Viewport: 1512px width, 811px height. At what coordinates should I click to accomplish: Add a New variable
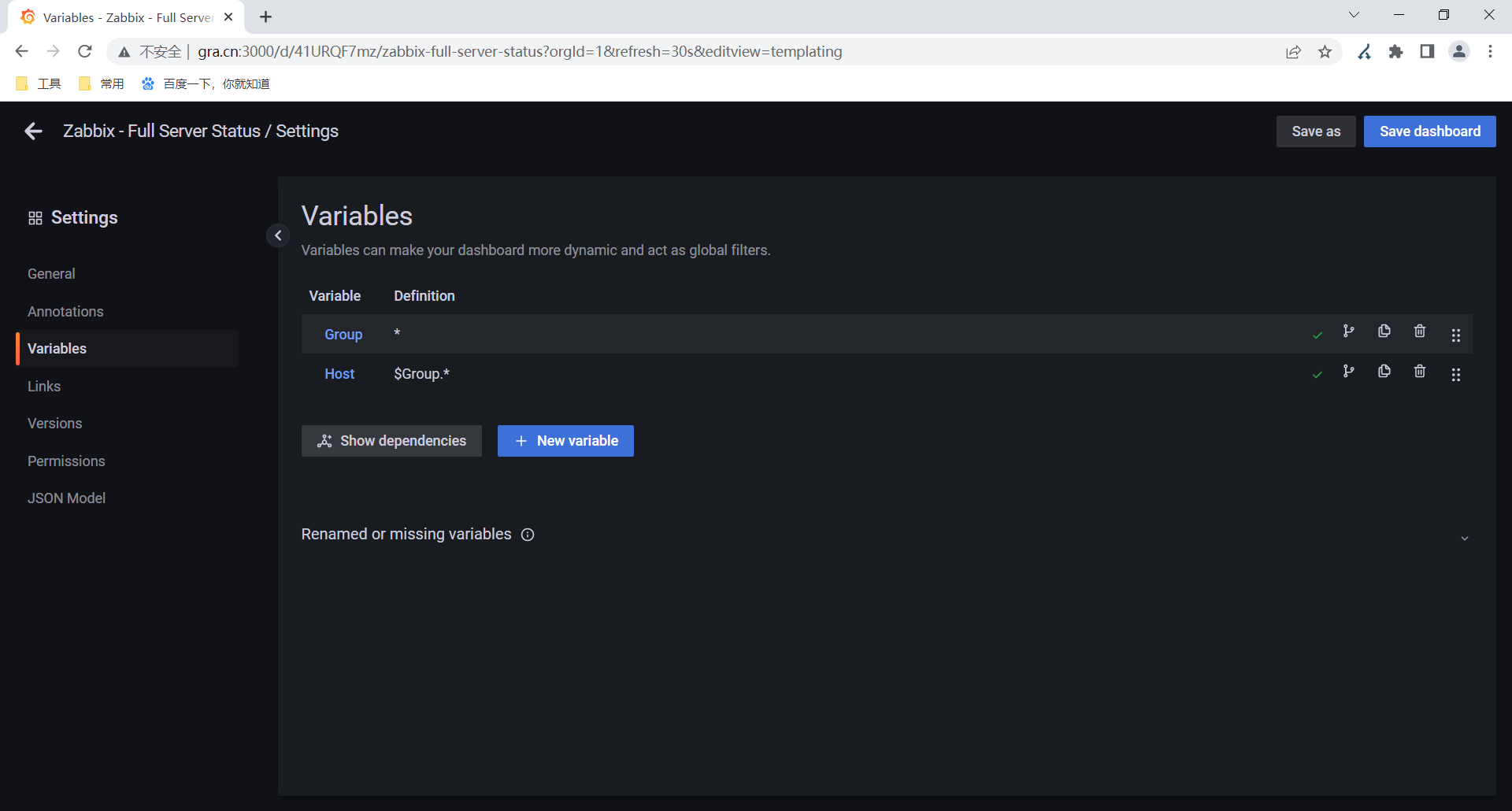click(x=565, y=441)
